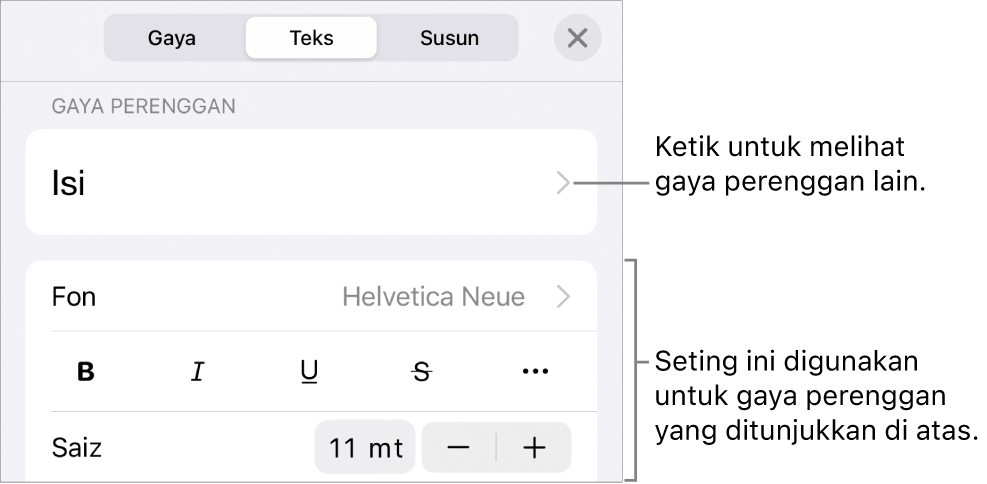Open the Susun tab

coord(449,38)
